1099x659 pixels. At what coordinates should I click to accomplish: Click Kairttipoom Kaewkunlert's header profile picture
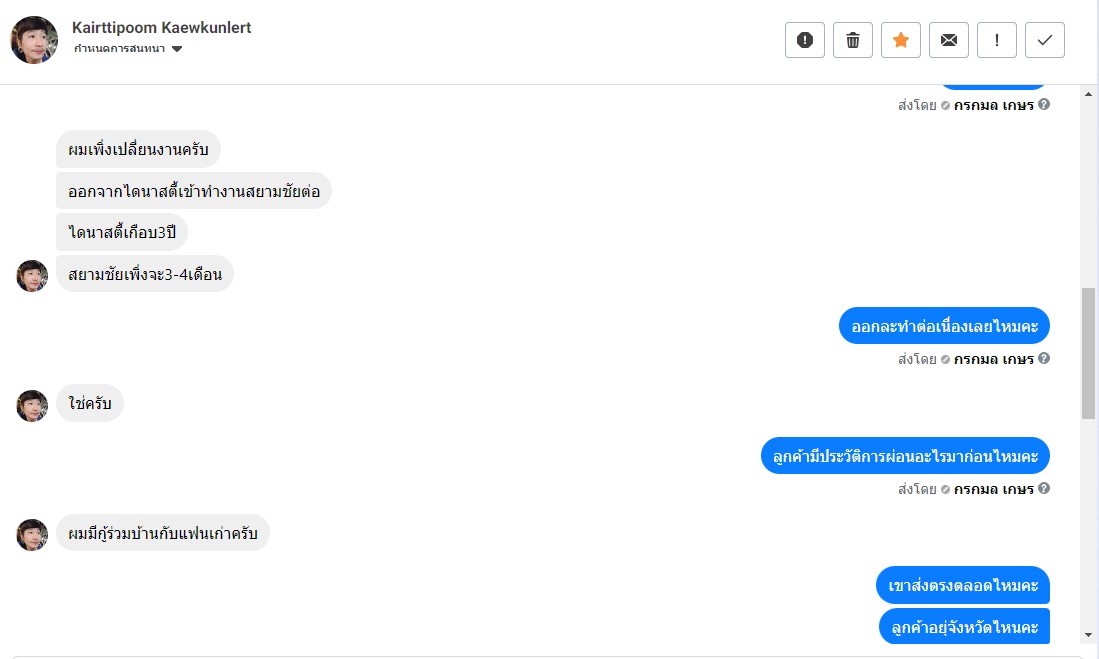(34, 40)
